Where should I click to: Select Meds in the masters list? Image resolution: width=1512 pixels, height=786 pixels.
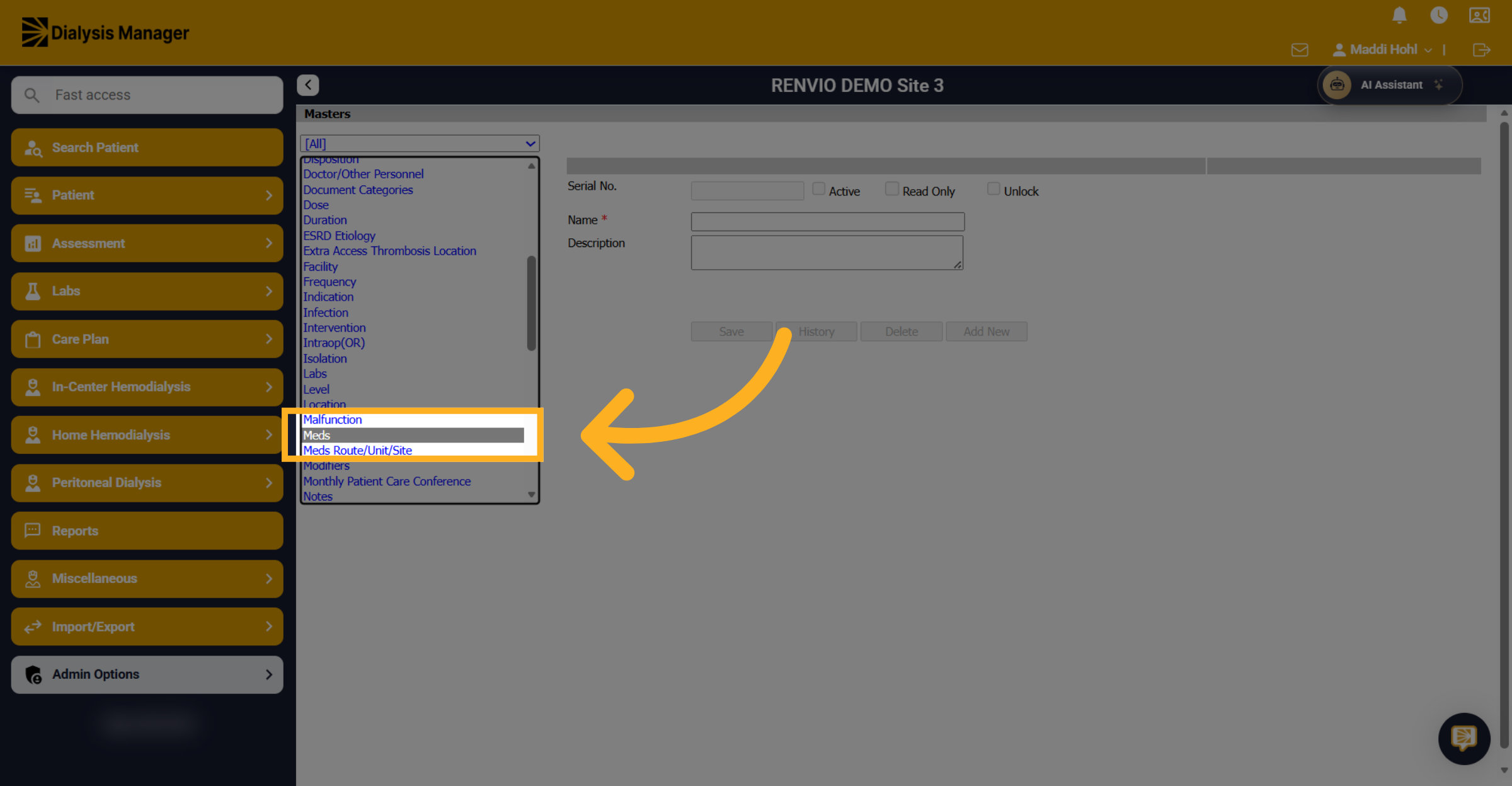413,436
